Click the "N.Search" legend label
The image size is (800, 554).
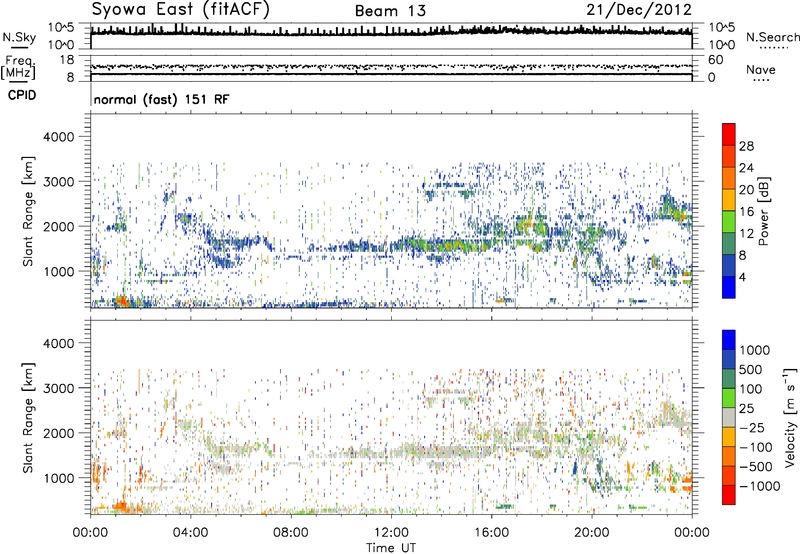point(773,37)
